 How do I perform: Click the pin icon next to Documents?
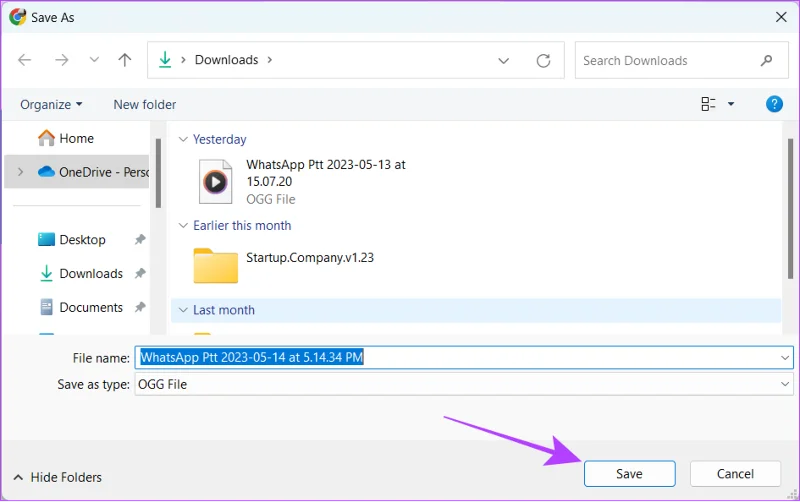click(x=140, y=307)
